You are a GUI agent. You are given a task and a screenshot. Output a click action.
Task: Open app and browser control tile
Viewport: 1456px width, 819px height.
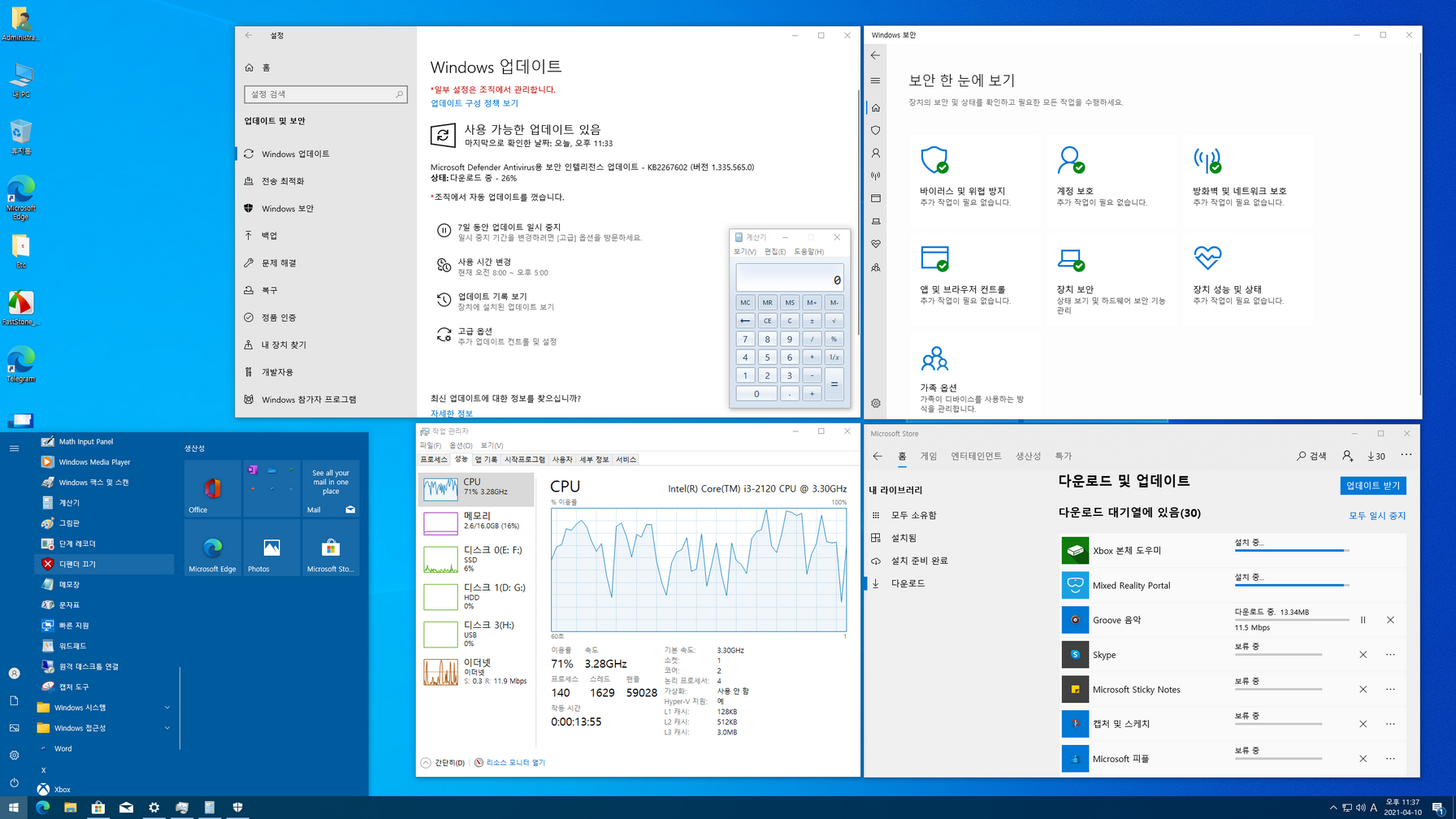[x=976, y=279]
